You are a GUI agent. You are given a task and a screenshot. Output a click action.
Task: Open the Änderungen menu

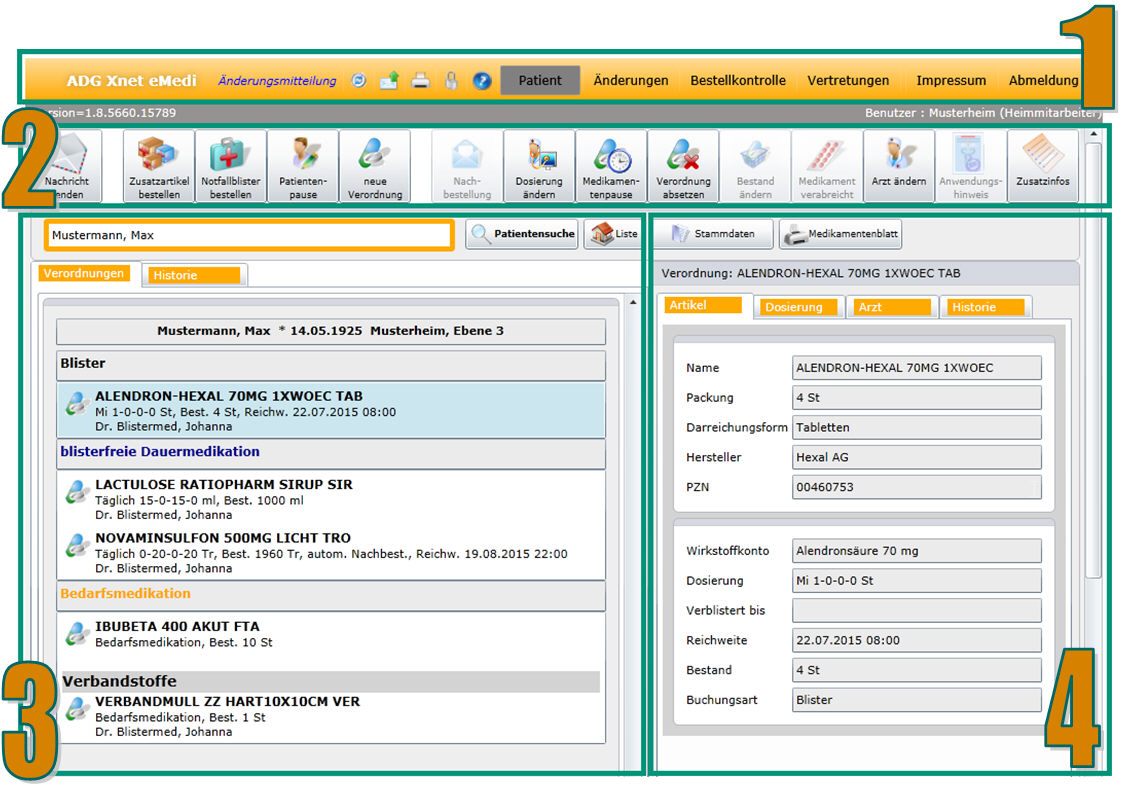tap(631, 81)
